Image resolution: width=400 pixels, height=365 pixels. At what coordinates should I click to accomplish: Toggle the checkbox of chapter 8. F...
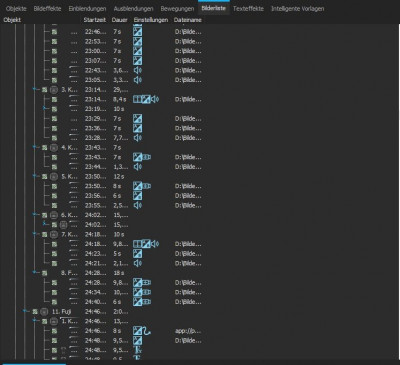44,273
